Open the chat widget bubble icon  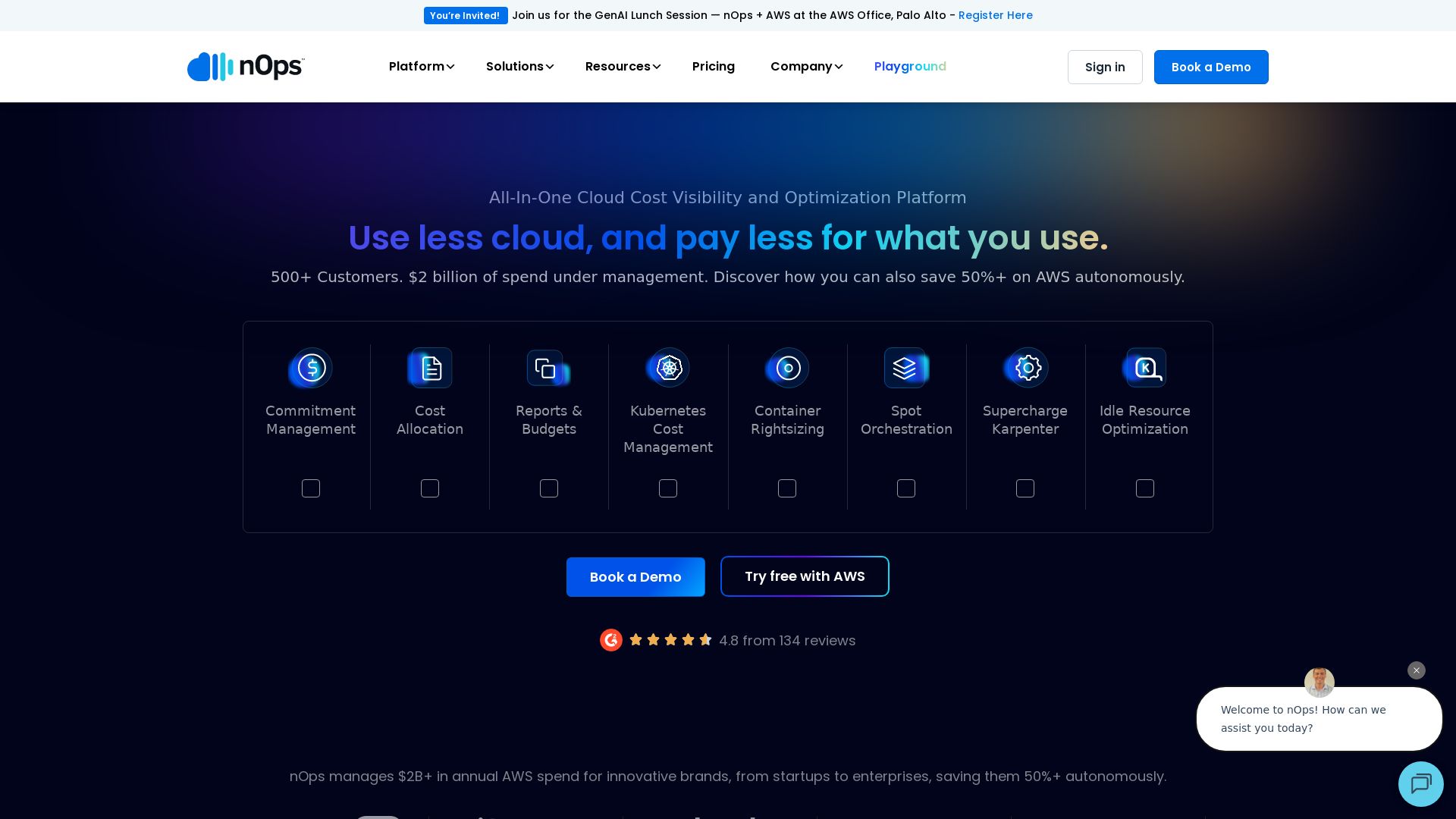[x=1420, y=783]
